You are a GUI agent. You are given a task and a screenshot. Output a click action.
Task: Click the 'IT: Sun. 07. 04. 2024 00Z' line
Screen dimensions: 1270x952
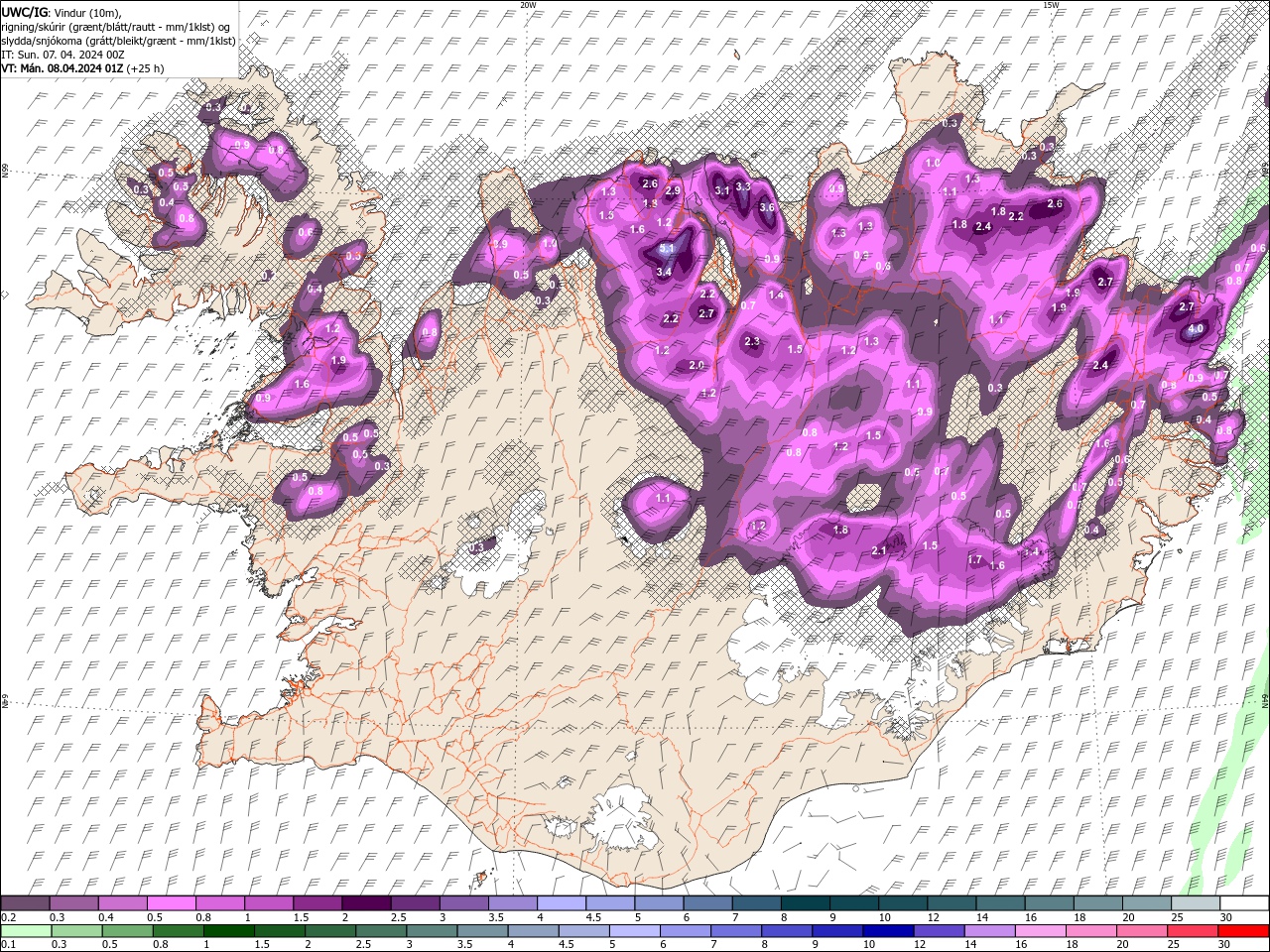63,54
